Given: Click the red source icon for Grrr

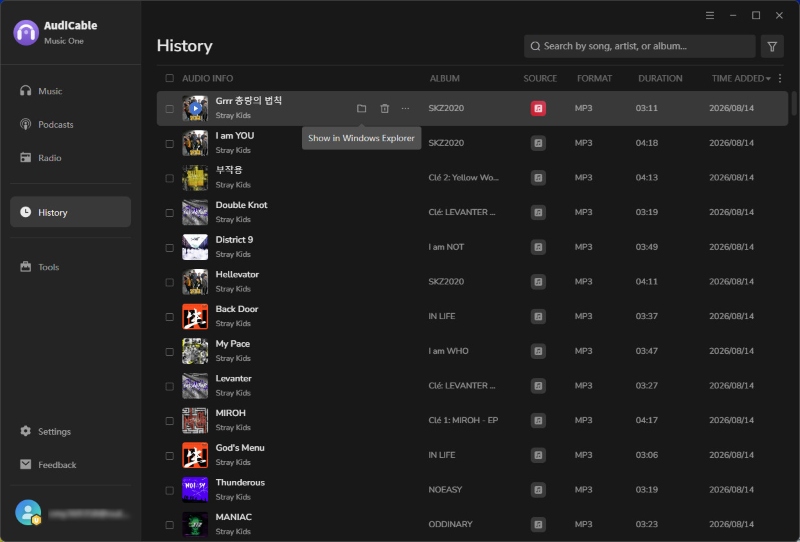Looking at the screenshot, I should [538, 108].
